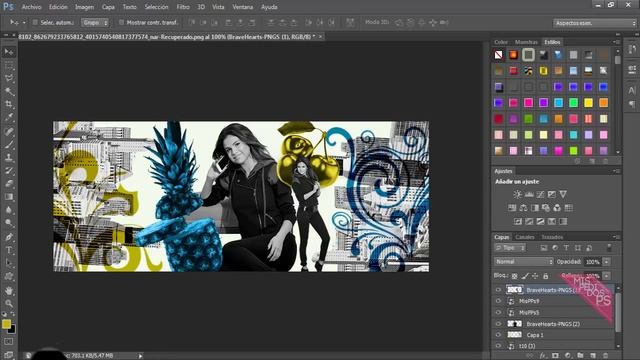Hide the MisPPs9 layer
The image size is (640, 360).
[498, 301]
